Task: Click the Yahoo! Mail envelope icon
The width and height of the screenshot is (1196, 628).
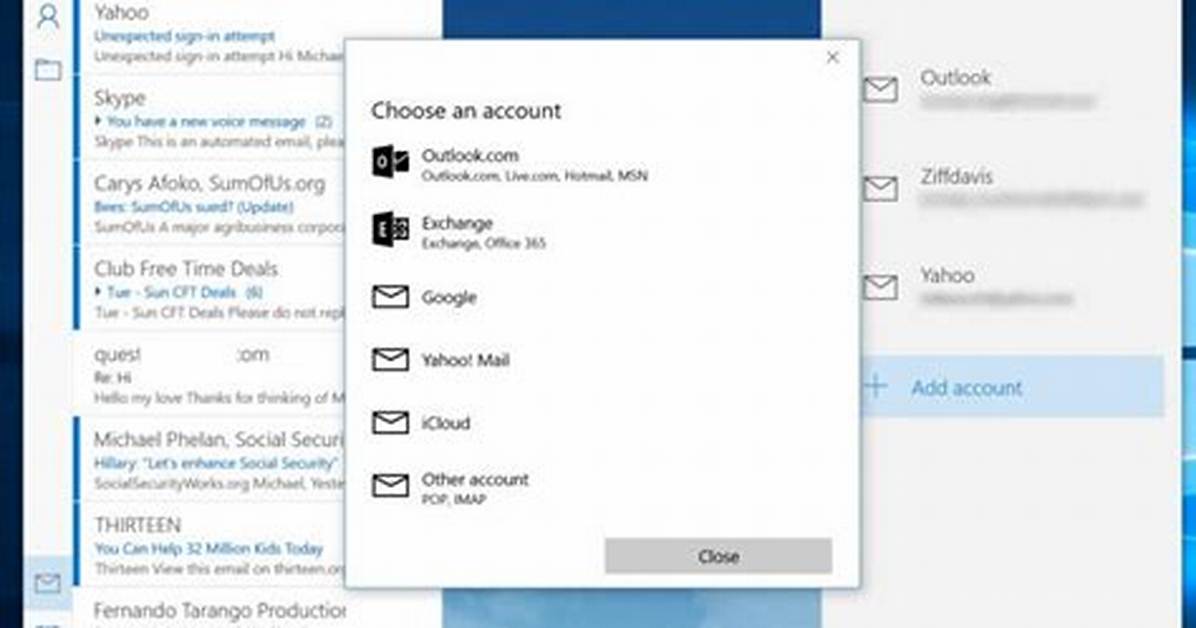Action: [x=391, y=359]
